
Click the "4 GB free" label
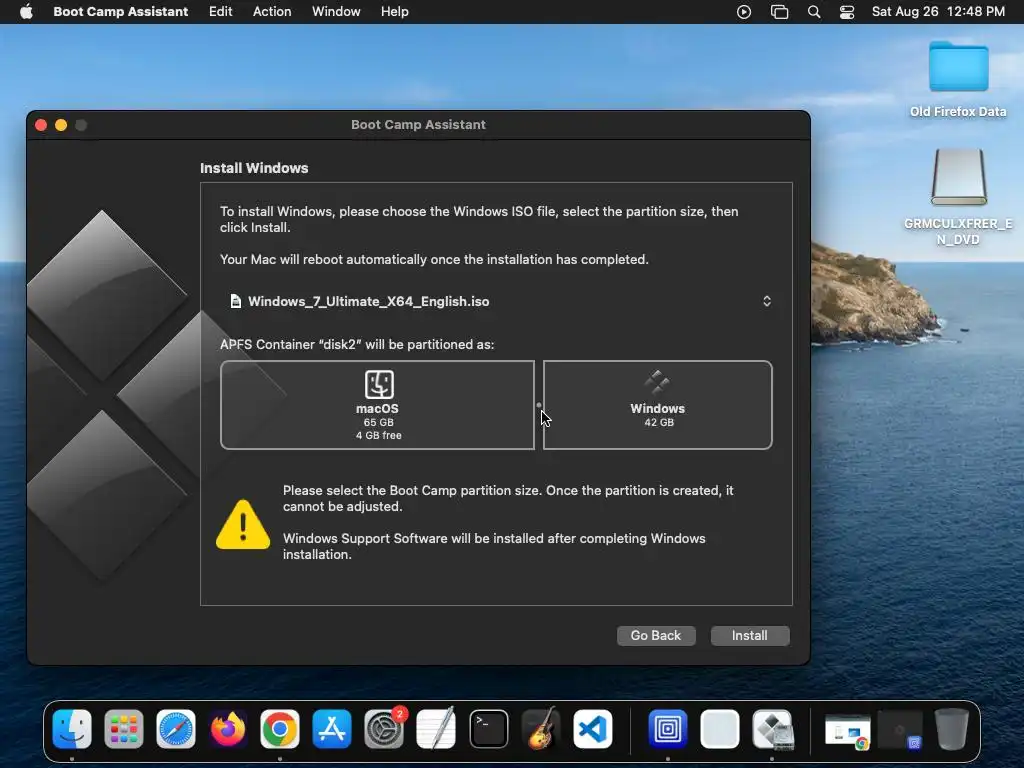(379, 436)
